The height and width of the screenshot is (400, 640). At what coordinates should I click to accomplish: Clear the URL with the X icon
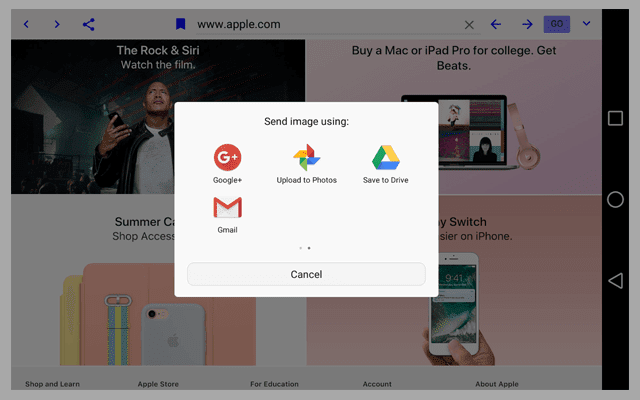pyautogui.click(x=470, y=24)
